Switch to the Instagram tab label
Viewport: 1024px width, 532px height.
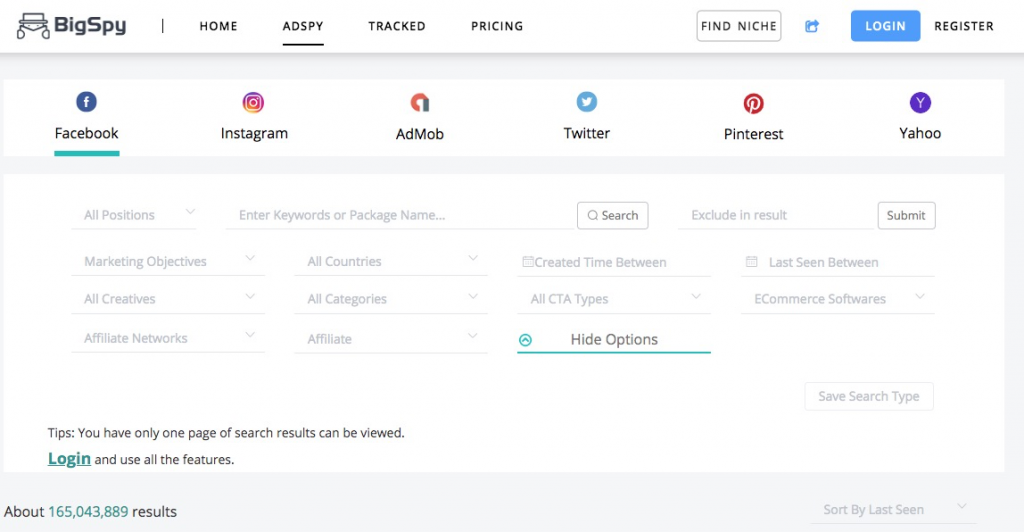[x=254, y=133]
